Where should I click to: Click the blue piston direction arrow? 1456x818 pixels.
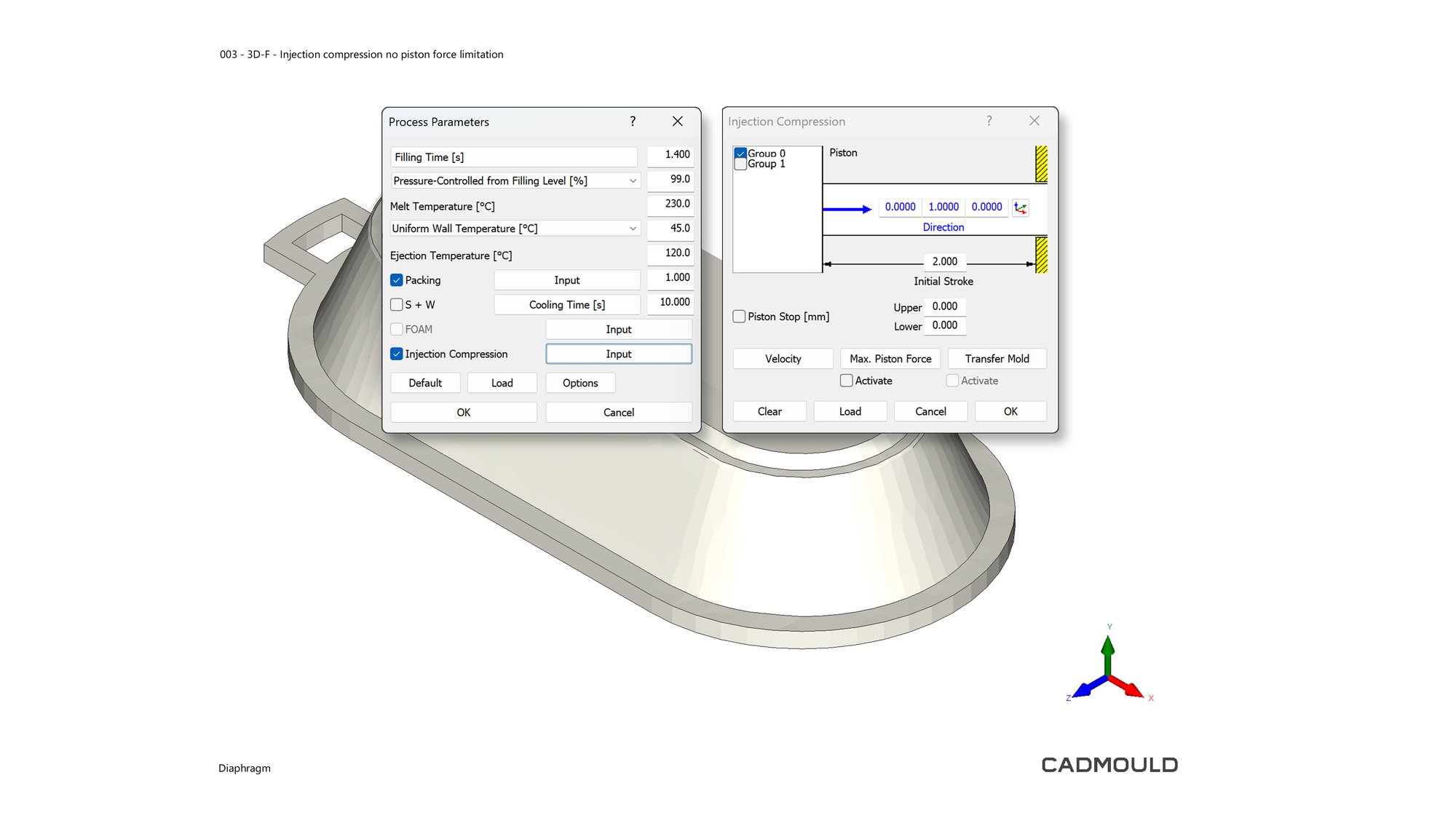click(847, 209)
